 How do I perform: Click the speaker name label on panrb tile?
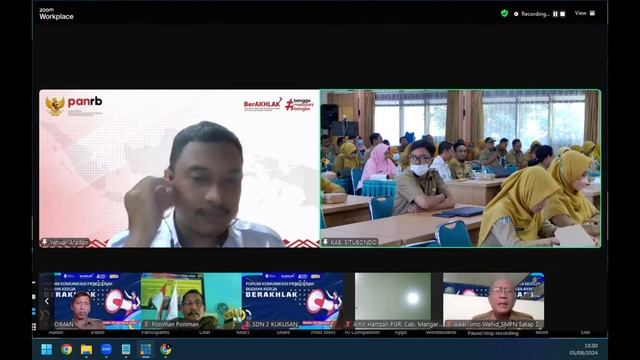(x=65, y=242)
